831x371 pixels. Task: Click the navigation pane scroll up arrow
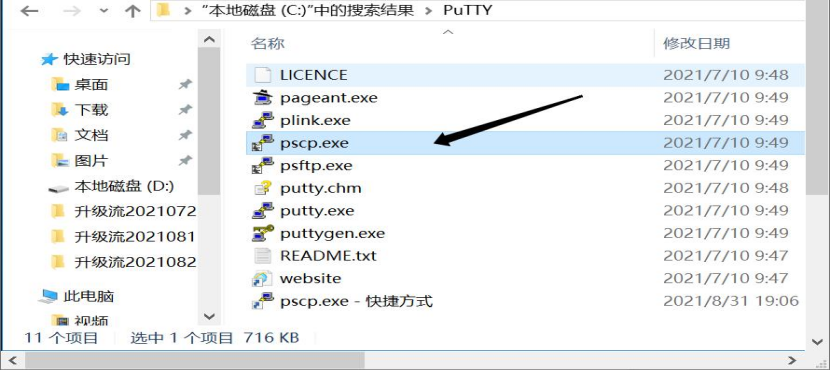coord(209,40)
